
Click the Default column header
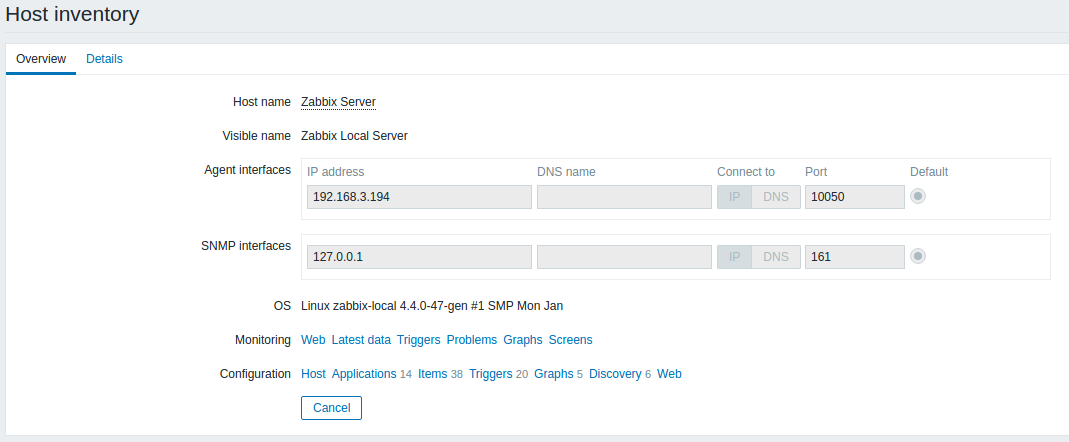(x=929, y=172)
